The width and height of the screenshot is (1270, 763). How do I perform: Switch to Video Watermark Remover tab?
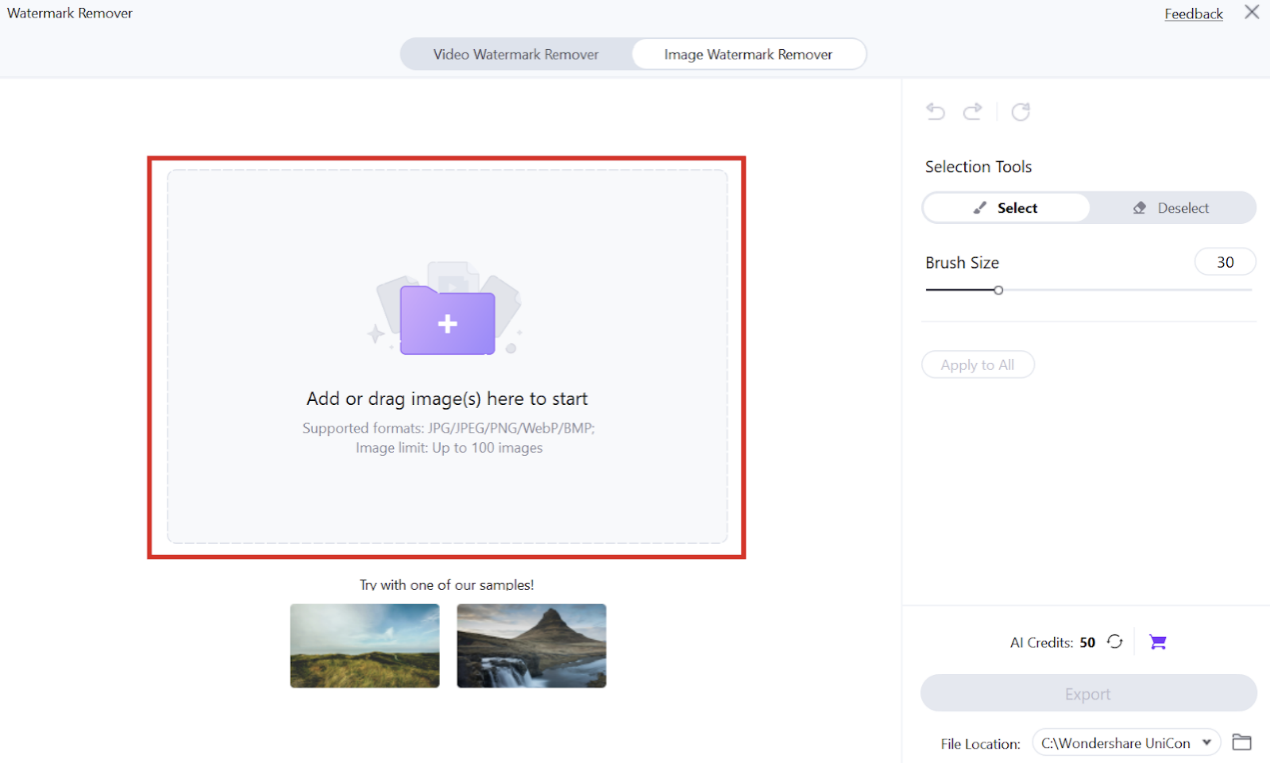(x=516, y=54)
